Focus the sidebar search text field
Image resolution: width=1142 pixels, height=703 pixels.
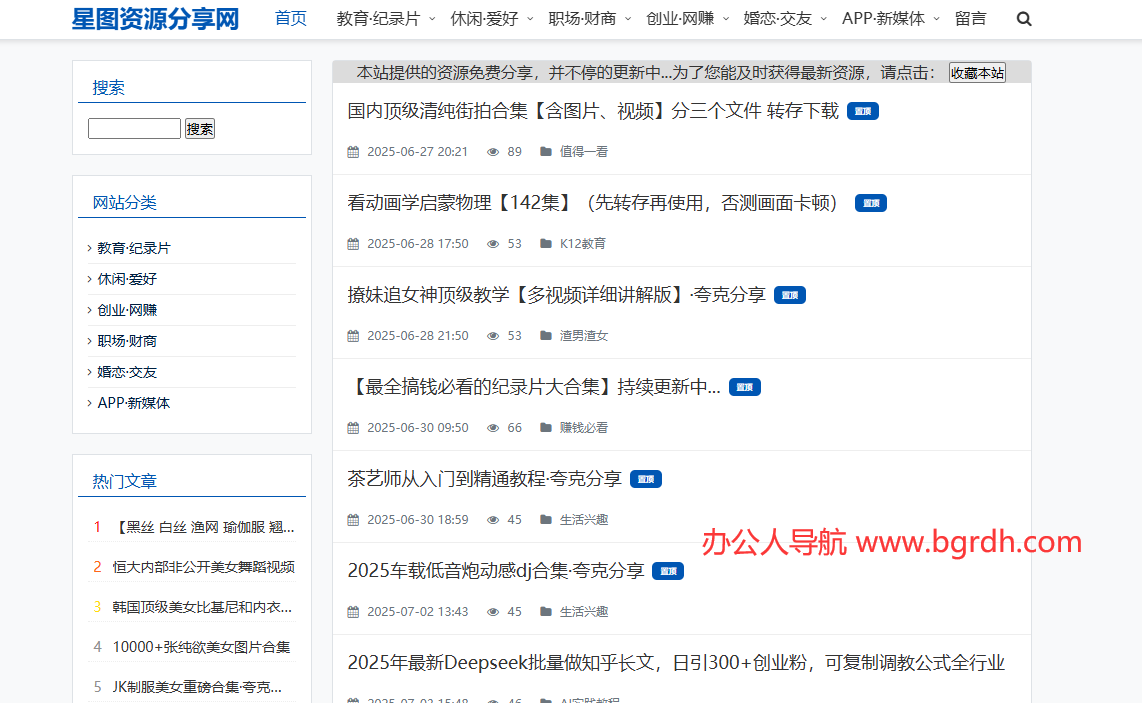click(134, 129)
